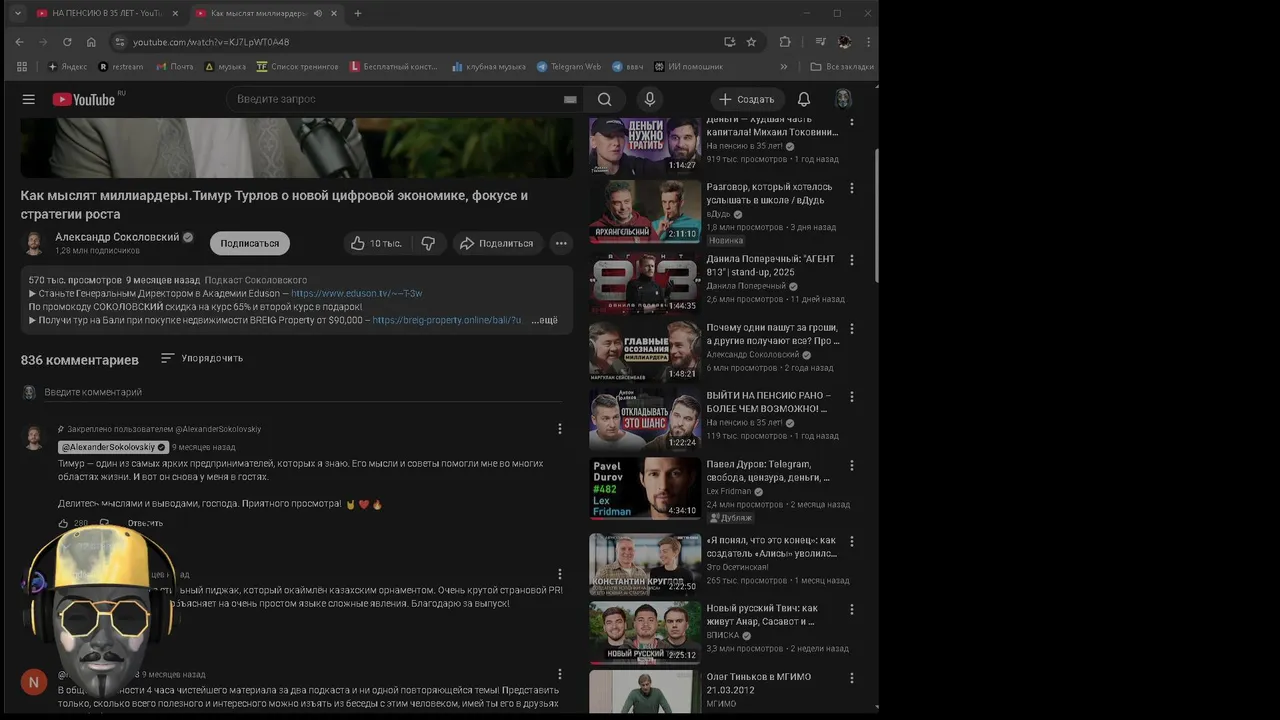Click the page vertical scrollbar
The width and height of the screenshot is (1280, 720).
(x=877, y=215)
